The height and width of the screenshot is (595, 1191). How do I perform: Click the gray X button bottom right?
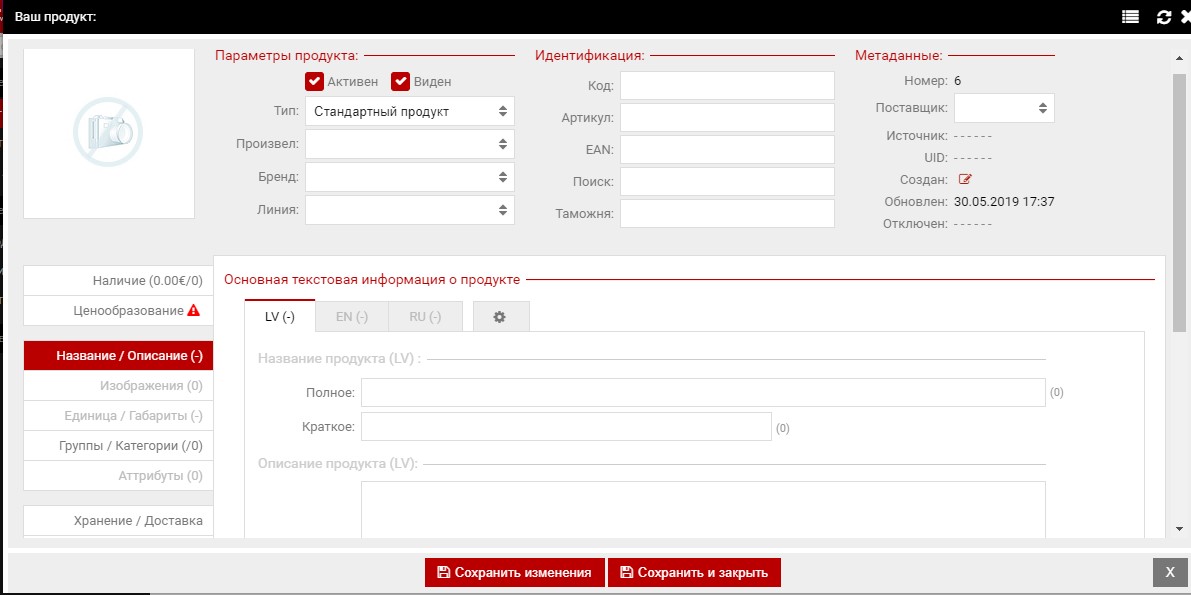(1169, 572)
